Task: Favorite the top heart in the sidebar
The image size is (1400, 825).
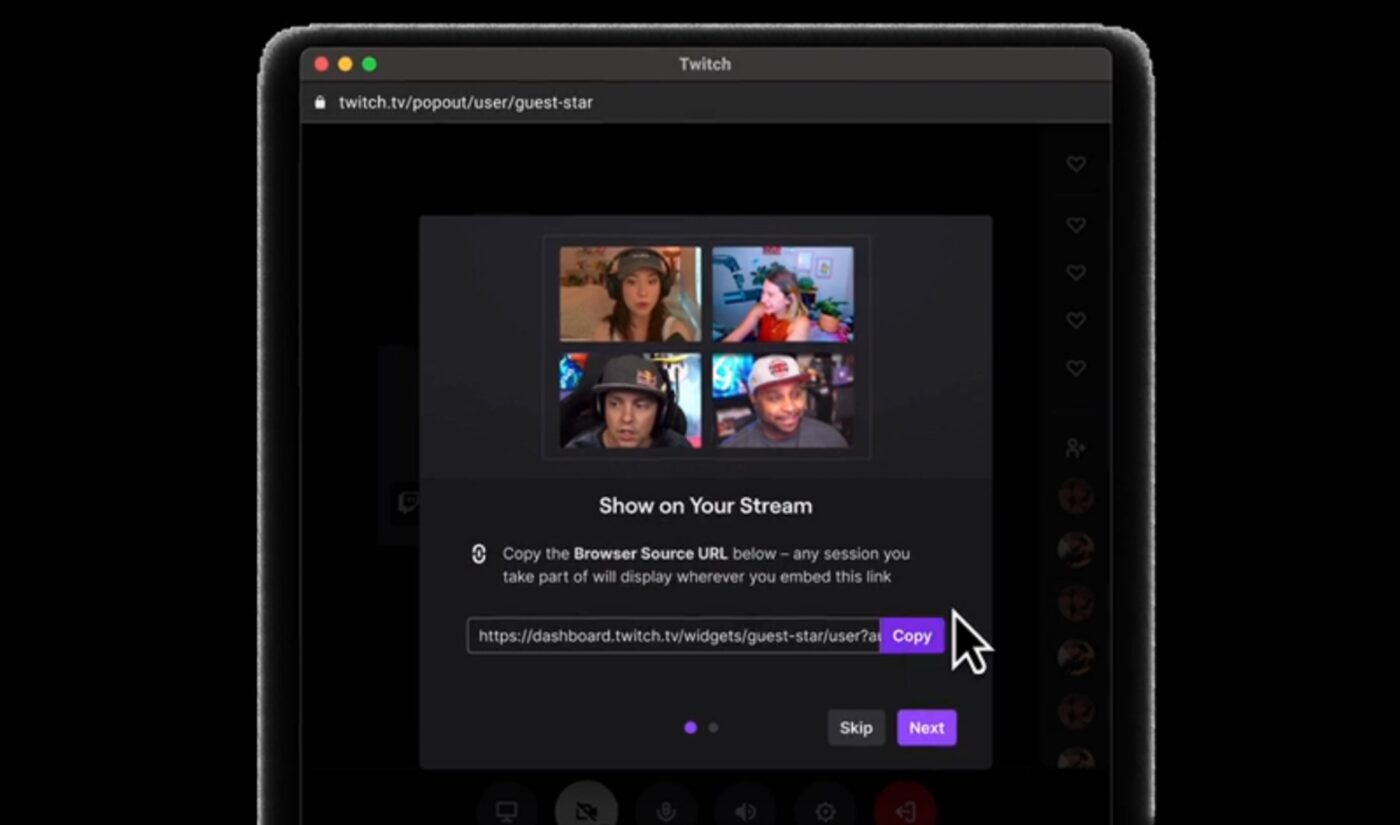Action: 1075,164
